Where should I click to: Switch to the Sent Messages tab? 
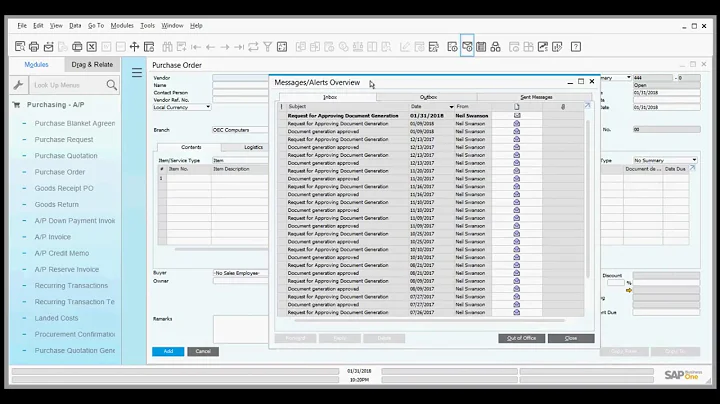(x=536, y=97)
